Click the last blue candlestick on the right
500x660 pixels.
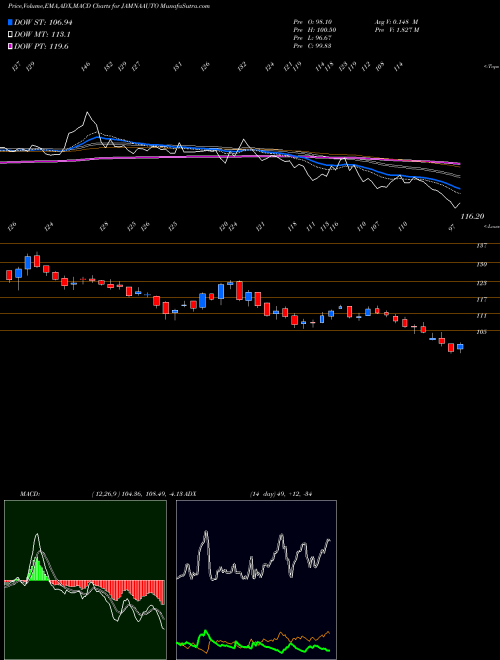pos(460,347)
